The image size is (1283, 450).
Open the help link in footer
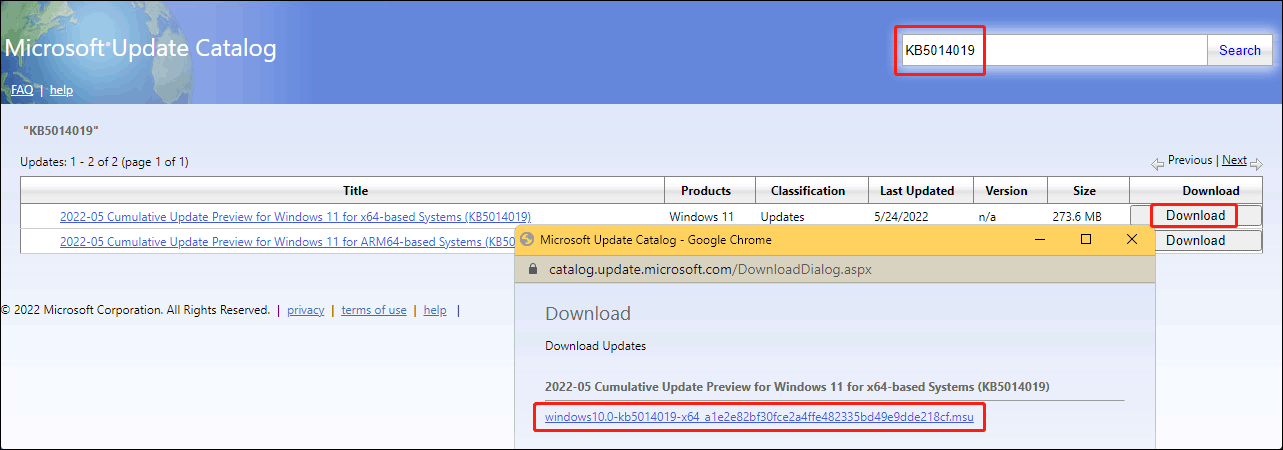435,310
